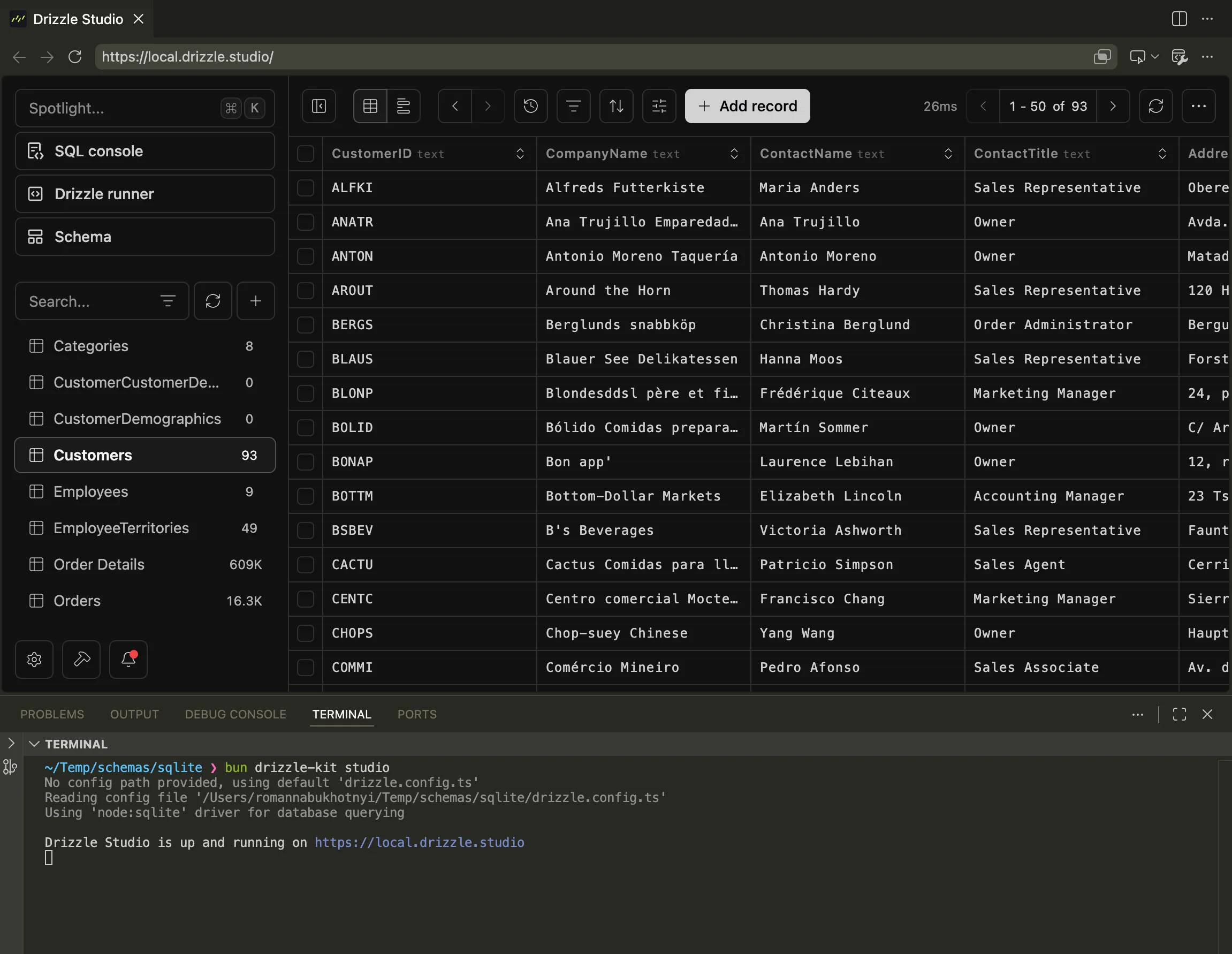This screenshot has height=954, width=1232.
Task: Toggle select-all rows checkbox in header
Action: coord(305,154)
